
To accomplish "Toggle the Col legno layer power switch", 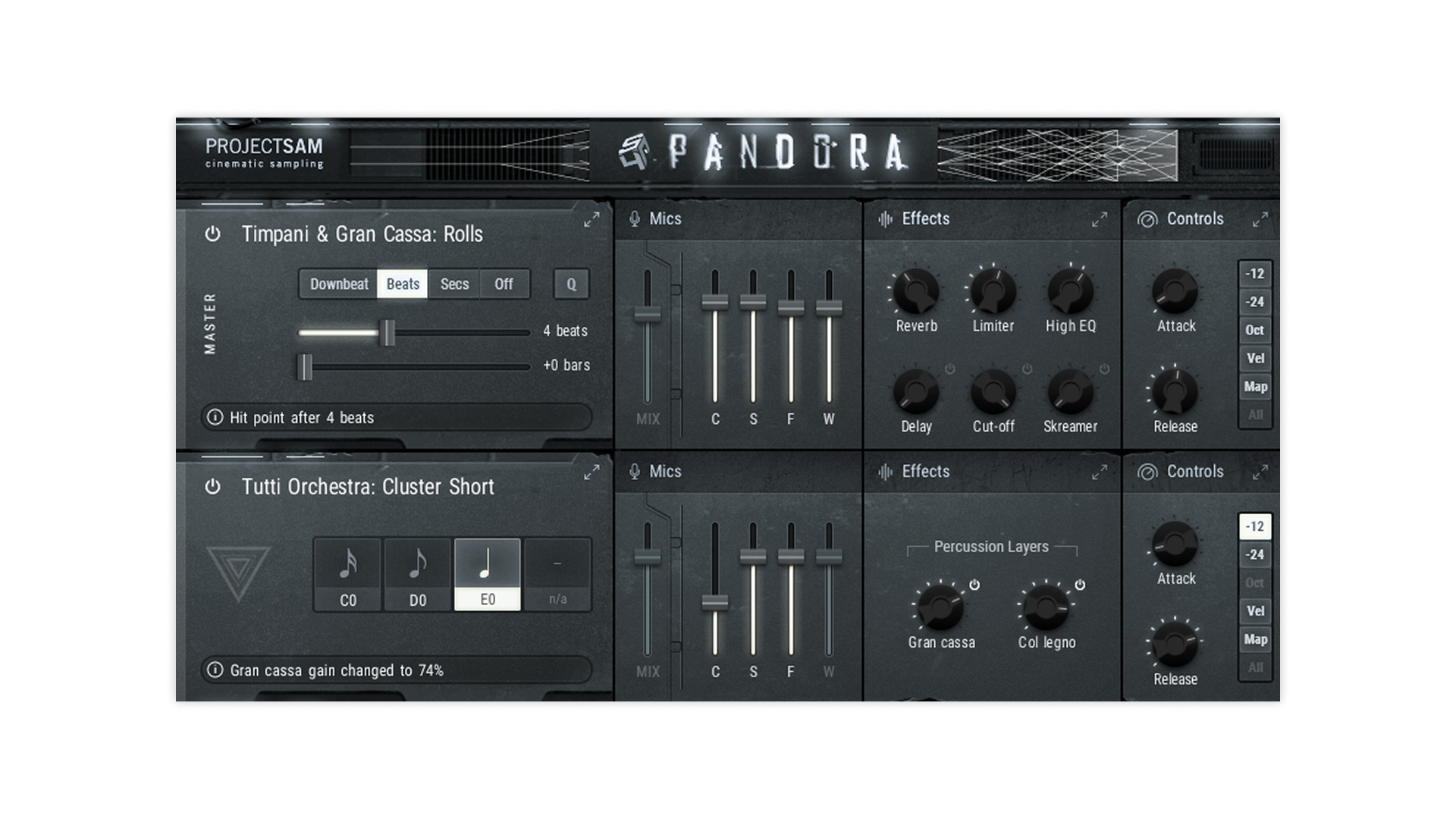I will (1080, 585).
